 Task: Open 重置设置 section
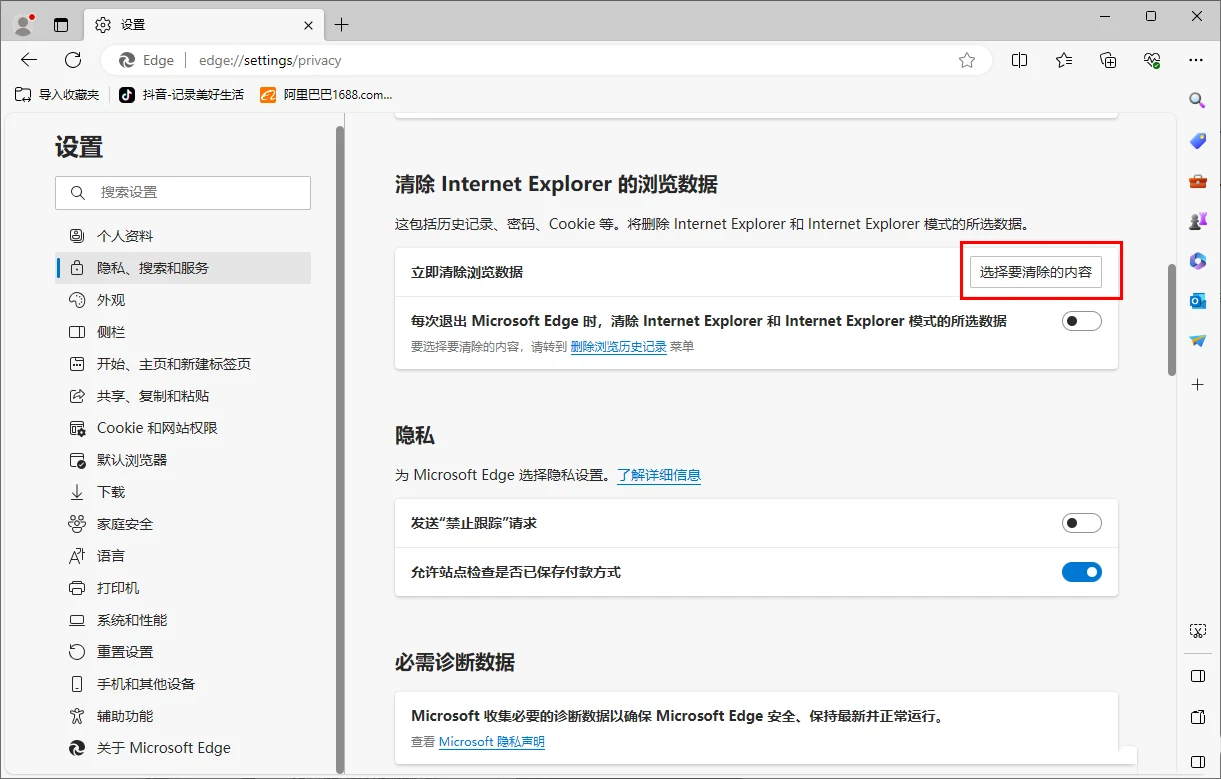point(183,652)
